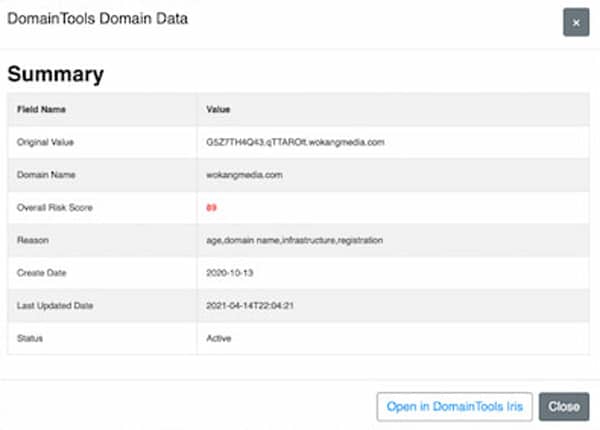Click the Field Name column header

click(41, 109)
